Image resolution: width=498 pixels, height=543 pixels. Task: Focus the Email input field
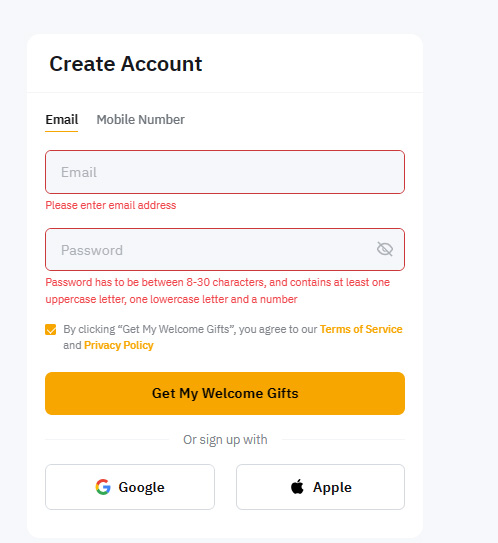tap(225, 172)
